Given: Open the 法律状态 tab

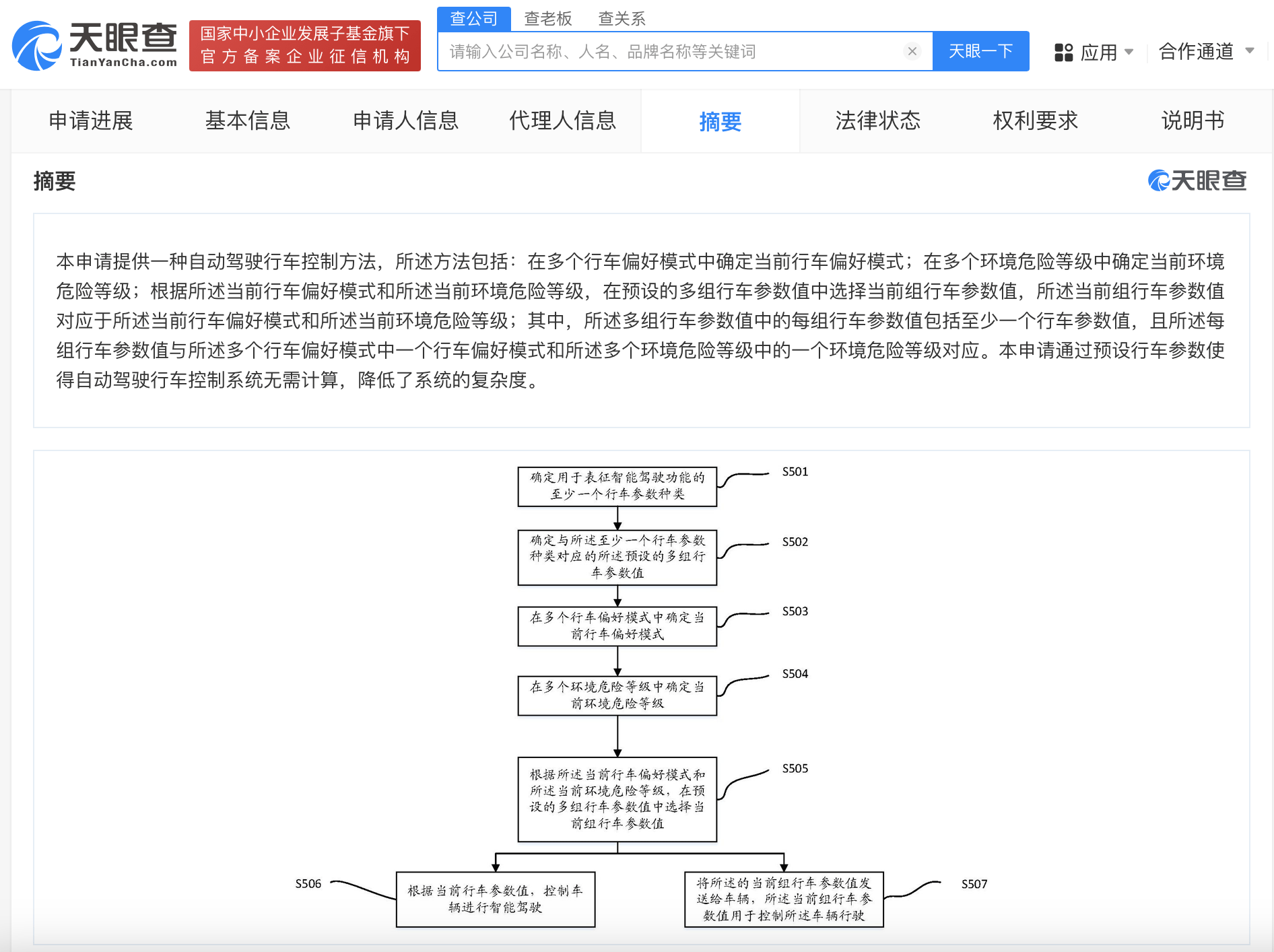Looking at the screenshot, I should [x=877, y=121].
